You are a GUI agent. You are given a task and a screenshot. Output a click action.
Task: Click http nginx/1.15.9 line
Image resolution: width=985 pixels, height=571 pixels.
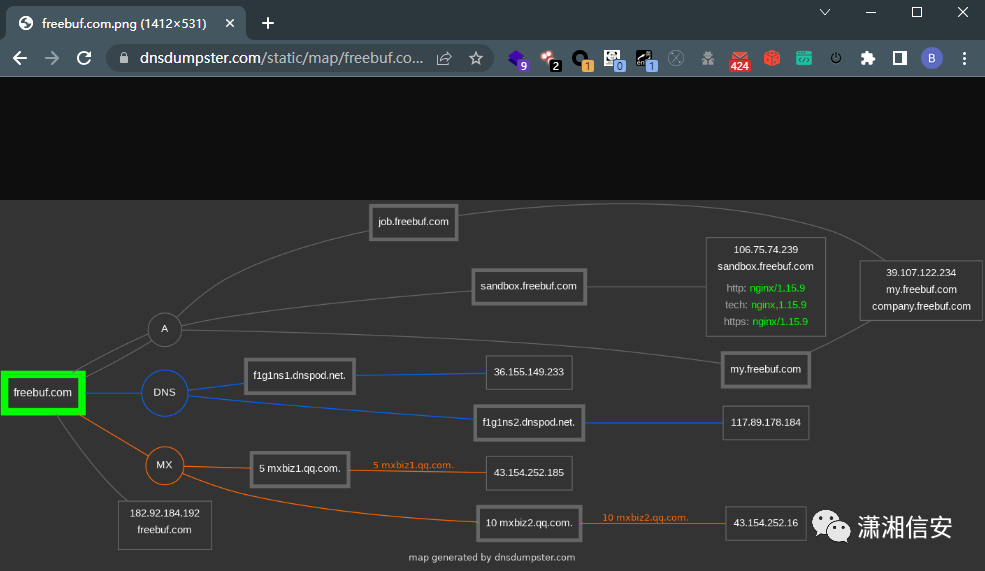pyautogui.click(x=766, y=288)
